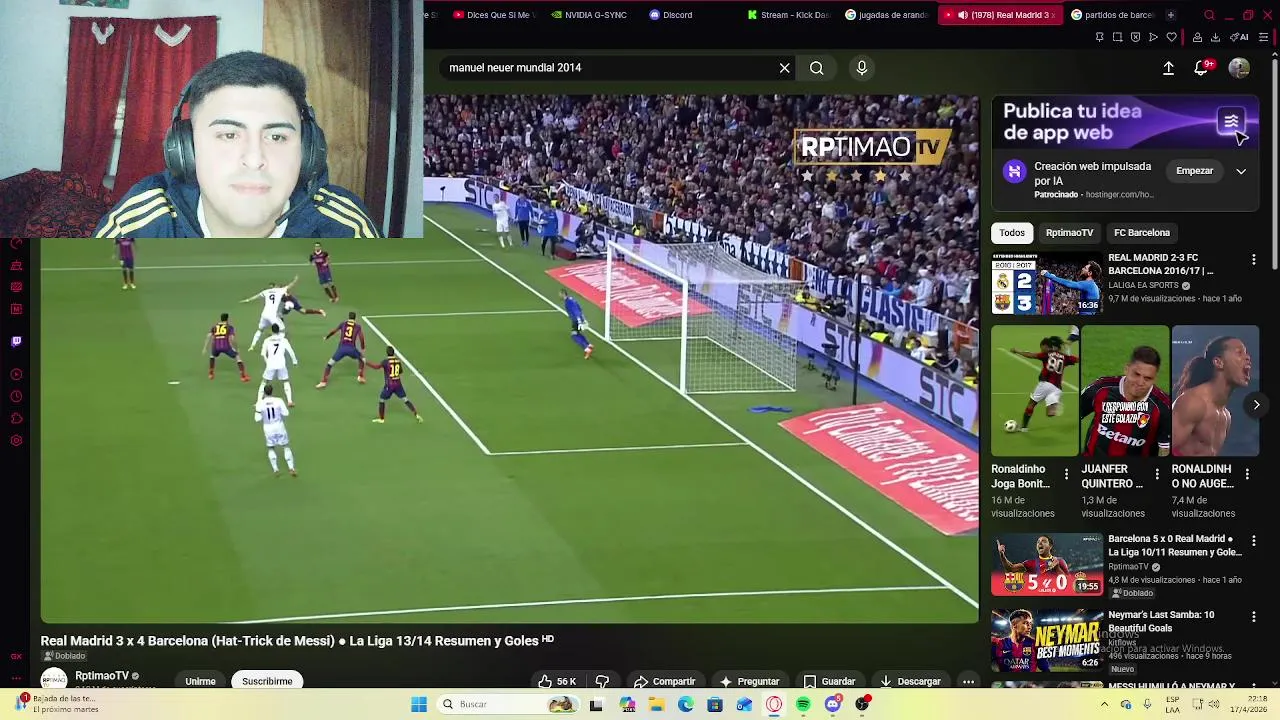The image size is (1280, 720).
Task: Open the RptimaoTV channel name link
Action: point(102,676)
